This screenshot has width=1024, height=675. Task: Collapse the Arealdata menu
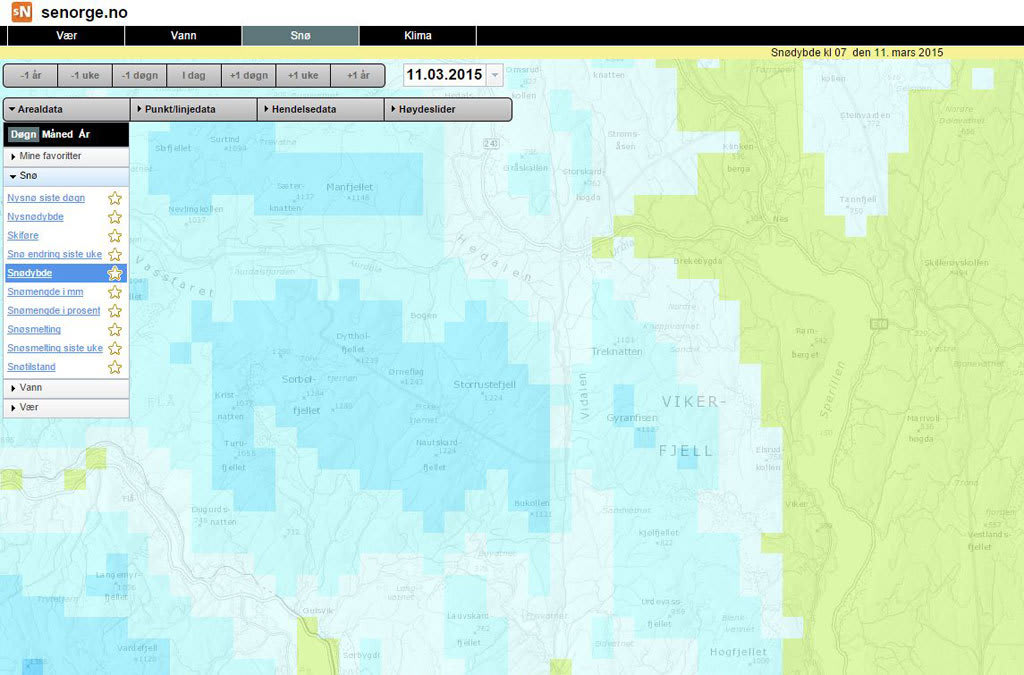pyautogui.click(x=66, y=109)
